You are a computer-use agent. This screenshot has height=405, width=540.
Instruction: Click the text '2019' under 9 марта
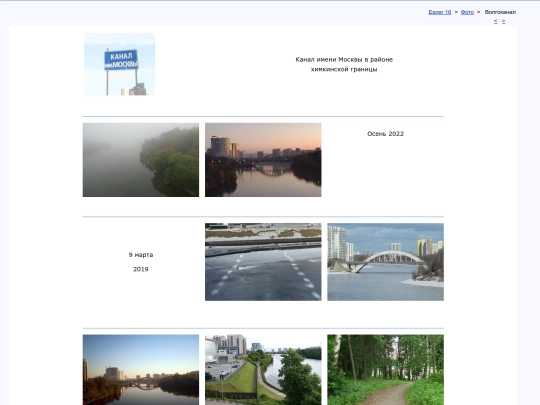141,269
